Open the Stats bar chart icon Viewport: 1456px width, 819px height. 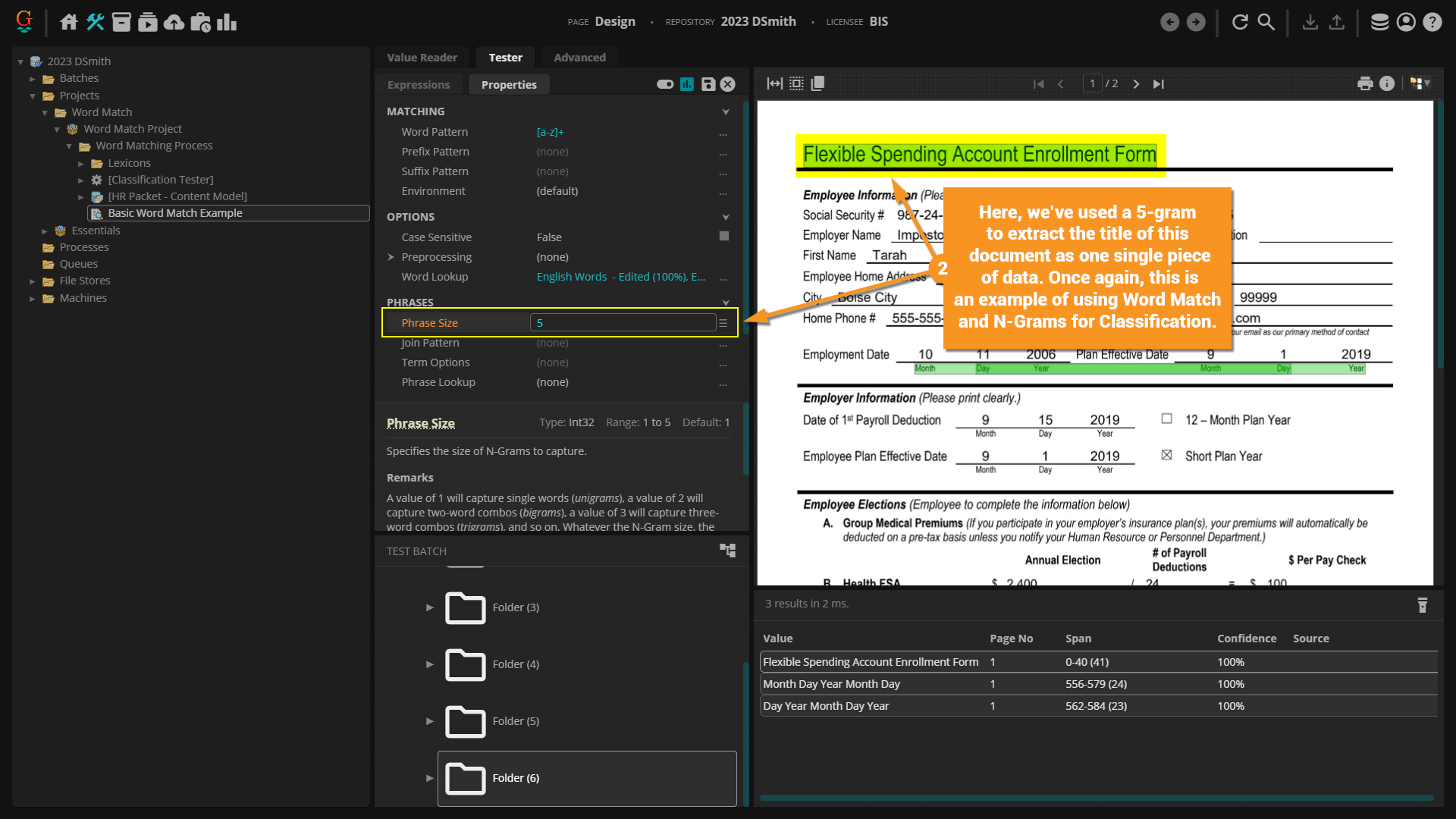click(227, 22)
